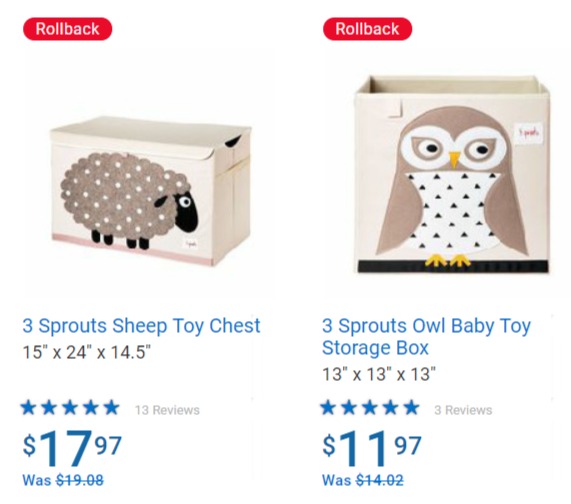This screenshot has height=504, width=571.
Task: Open the 3 Sprouts Sheep Toy Chest link
Action: tap(141, 325)
